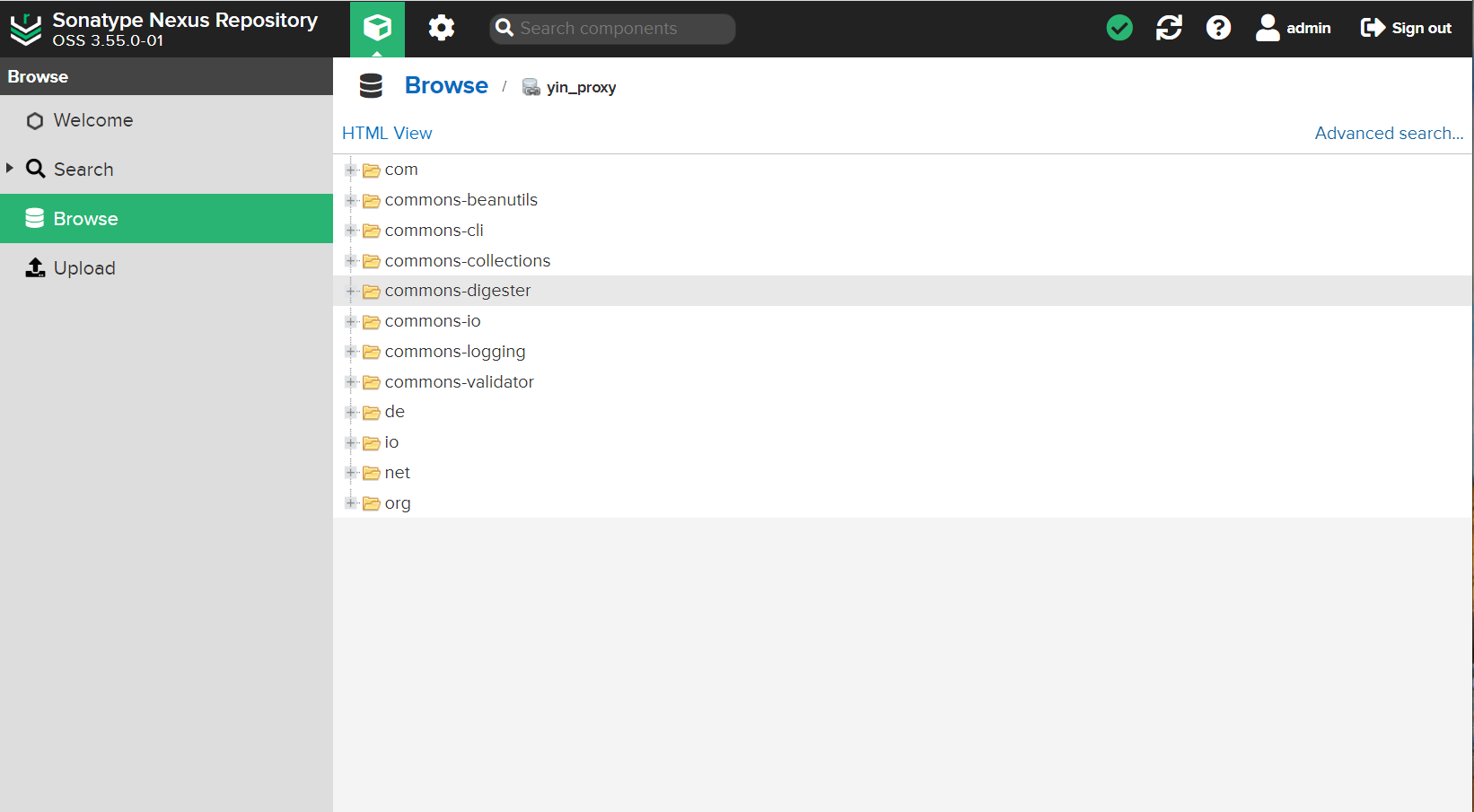The height and width of the screenshot is (812, 1474).
Task: Click the folder icon next to com
Action: pos(371,170)
